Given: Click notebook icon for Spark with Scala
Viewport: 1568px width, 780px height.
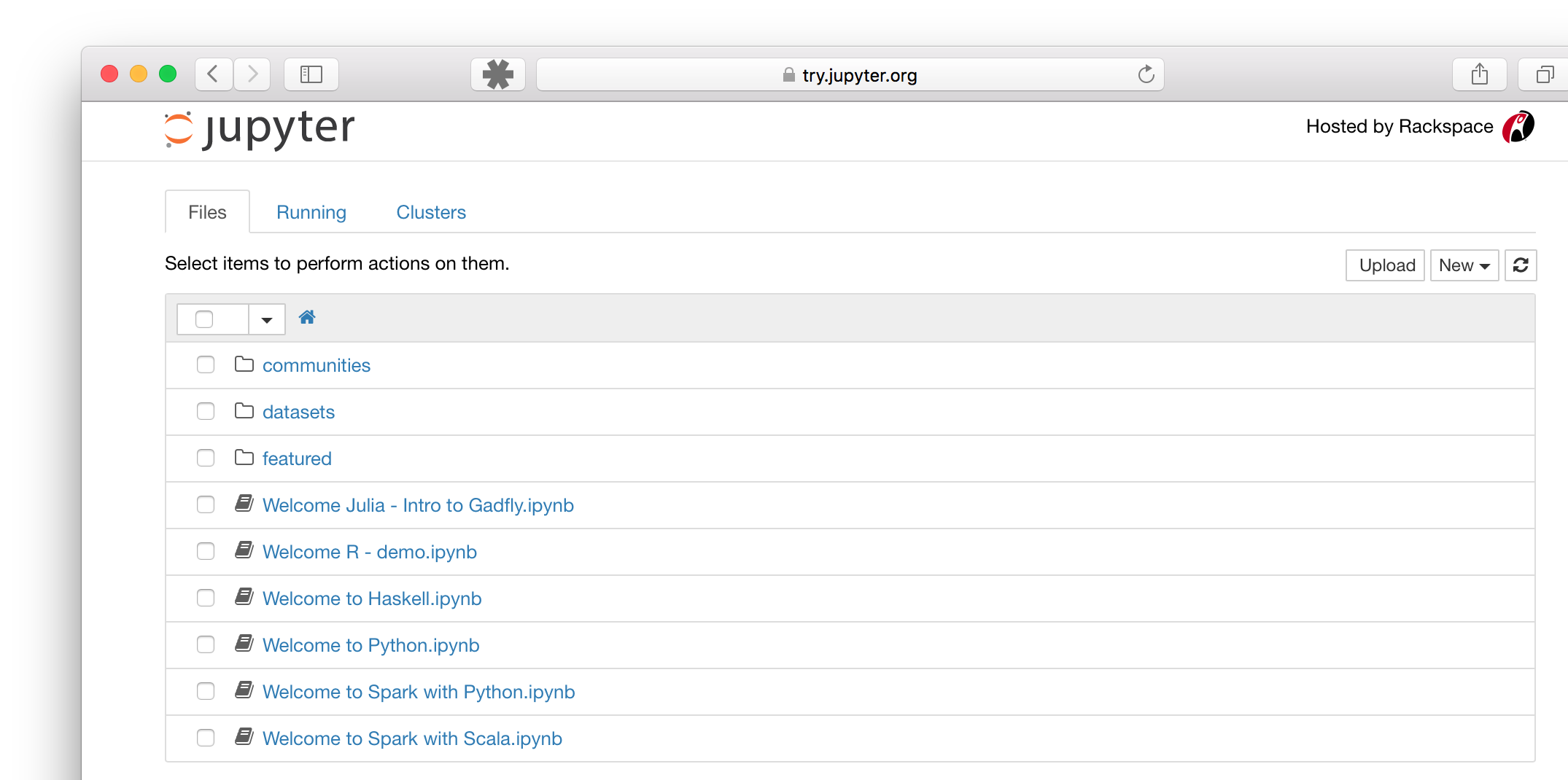Looking at the screenshot, I should (244, 737).
